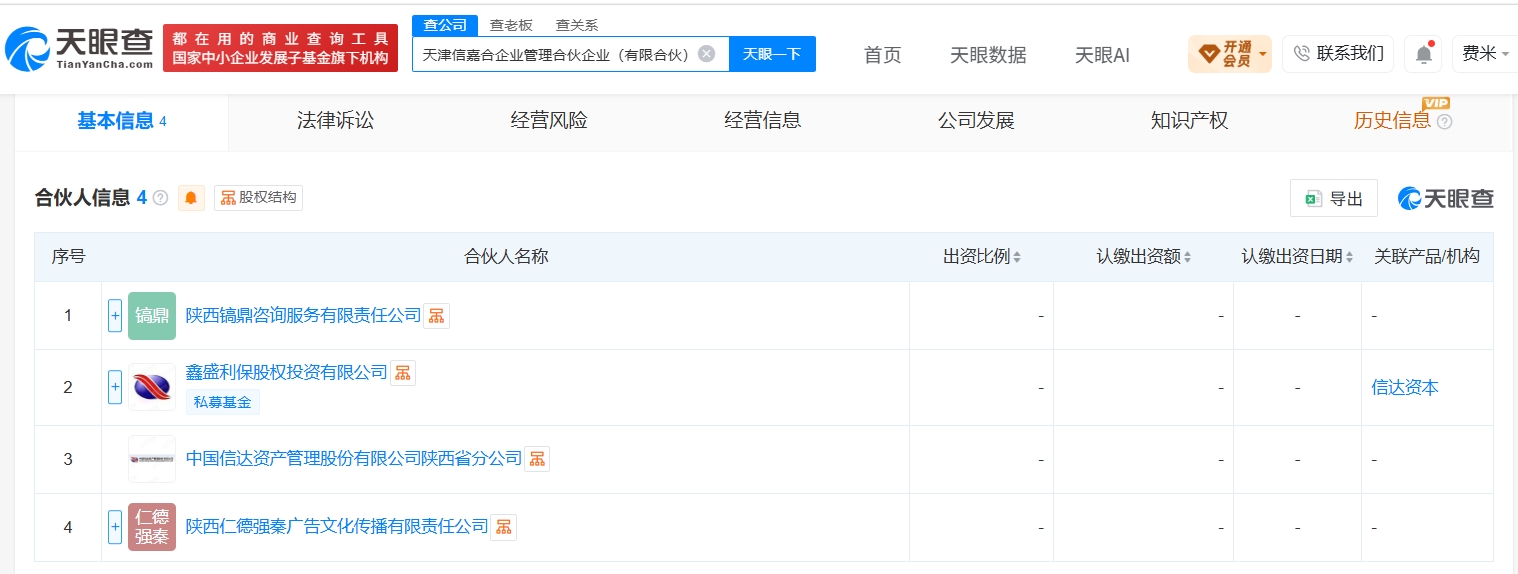1518x574 pixels.
Task: Select the 经营信息 tab
Action: coord(762,121)
